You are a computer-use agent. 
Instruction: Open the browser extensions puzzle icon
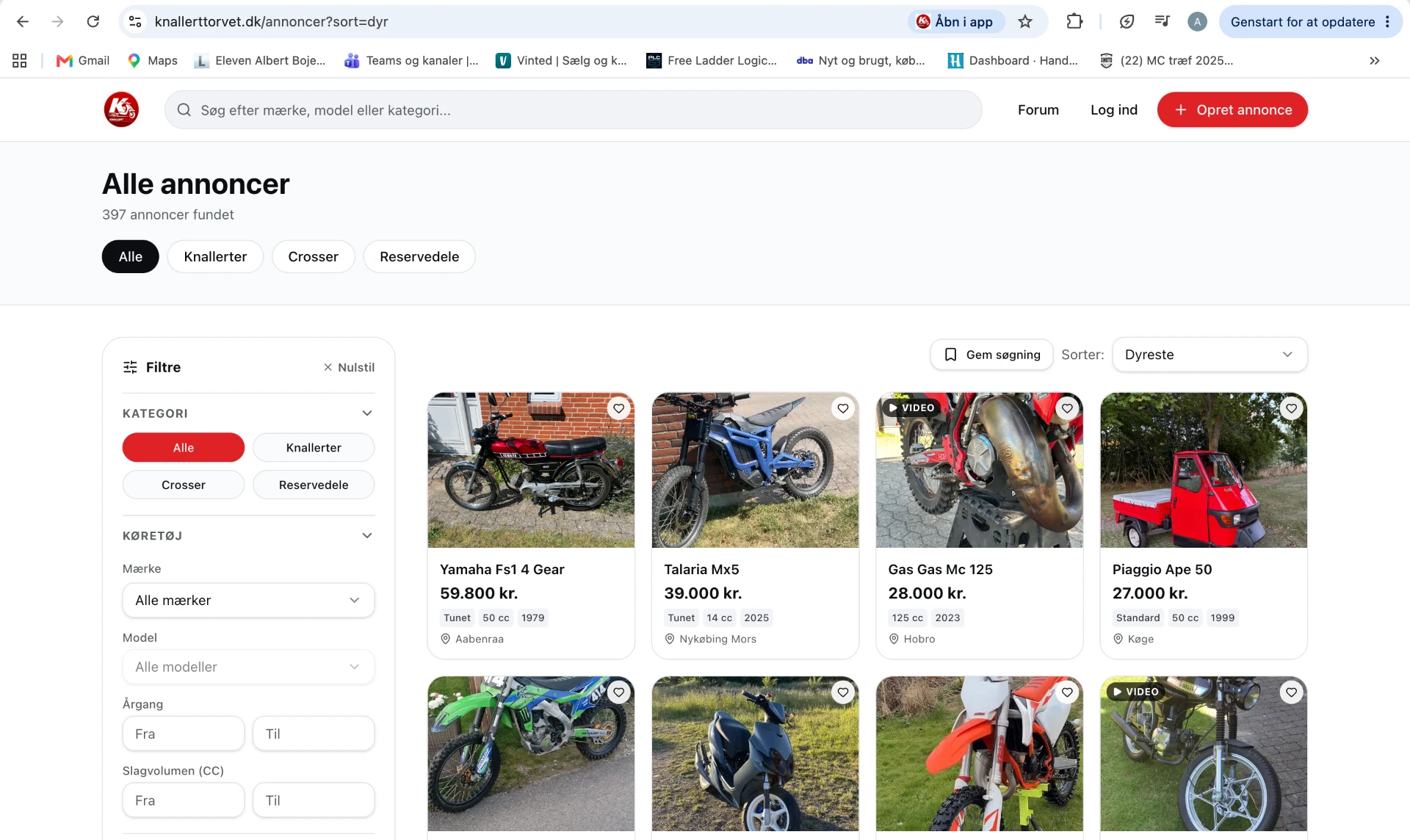point(1074,22)
